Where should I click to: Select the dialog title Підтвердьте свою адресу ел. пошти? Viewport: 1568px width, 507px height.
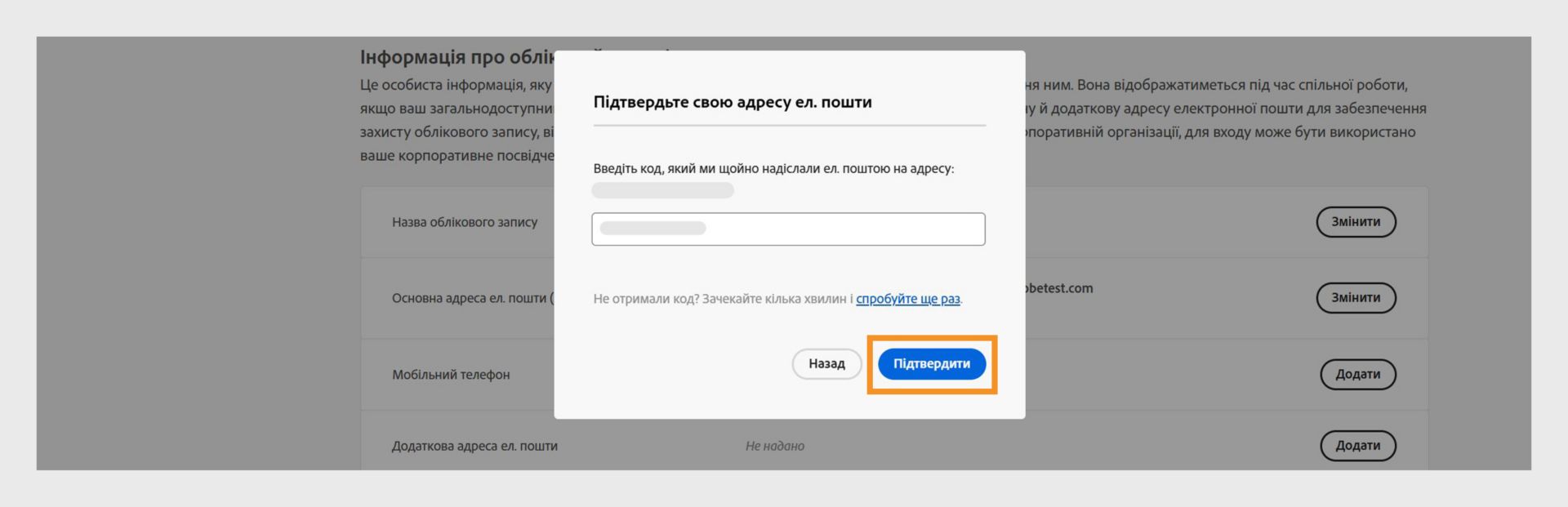click(x=733, y=102)
